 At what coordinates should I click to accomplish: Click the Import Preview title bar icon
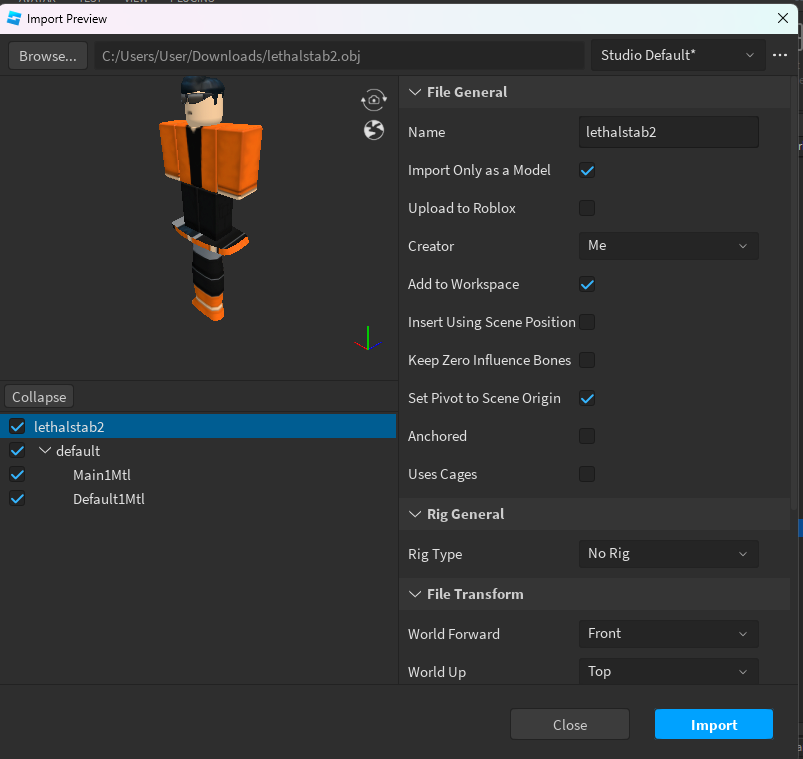pyautogui.click(x=14, y=18)
